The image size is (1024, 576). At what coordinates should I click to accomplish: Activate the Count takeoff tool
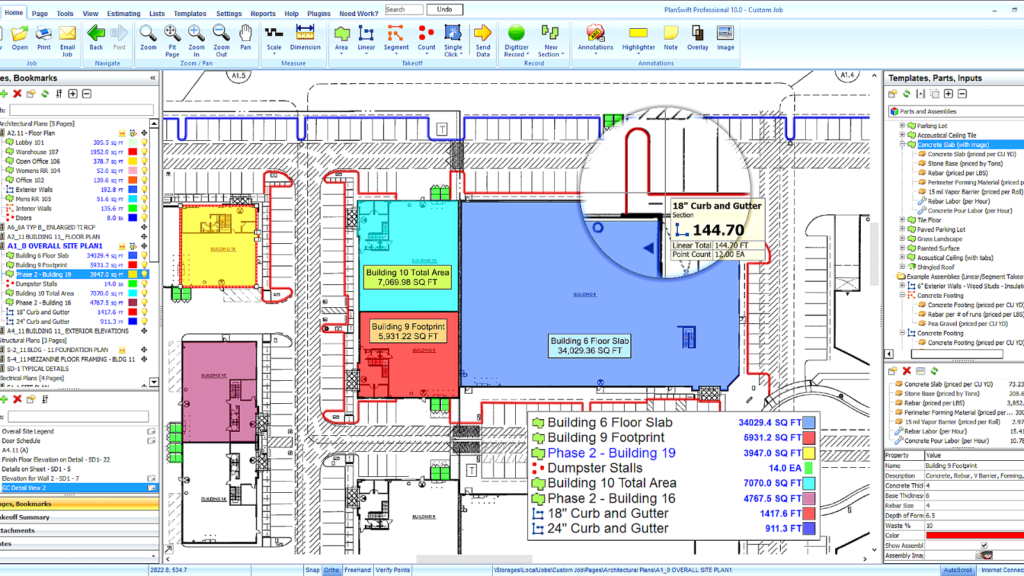click(426, 38)
